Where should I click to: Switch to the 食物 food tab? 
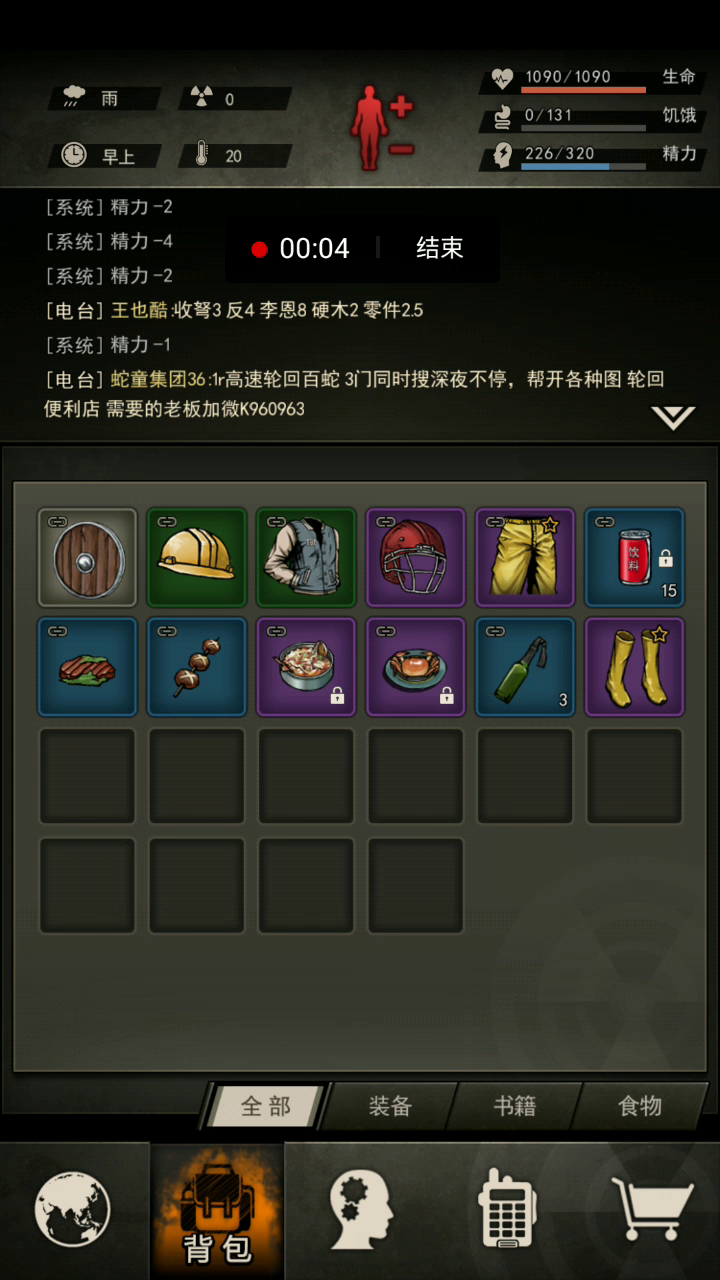[640, 1106]
